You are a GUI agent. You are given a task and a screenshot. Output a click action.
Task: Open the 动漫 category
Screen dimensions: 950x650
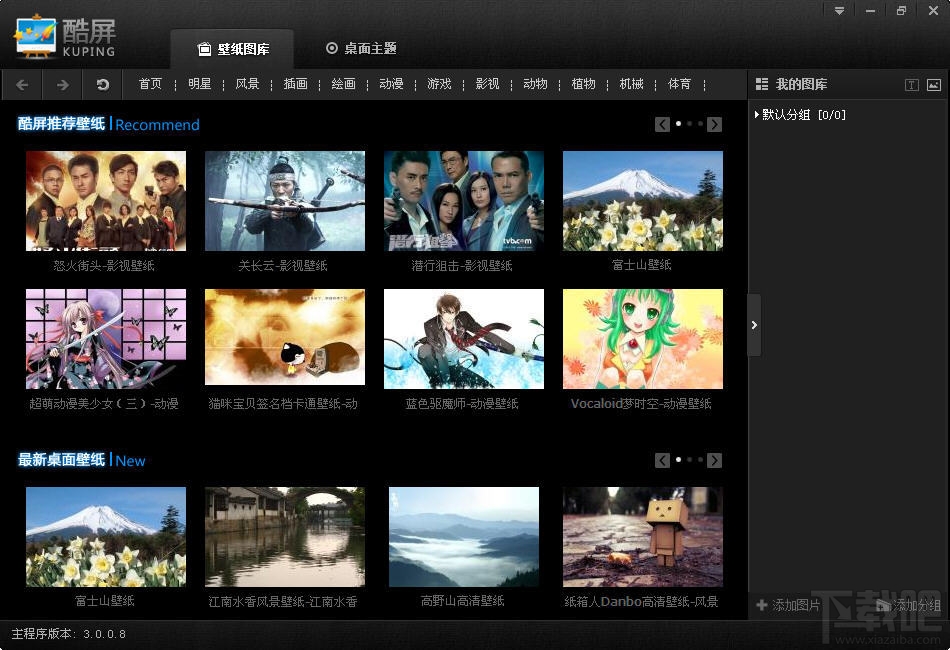391,84
